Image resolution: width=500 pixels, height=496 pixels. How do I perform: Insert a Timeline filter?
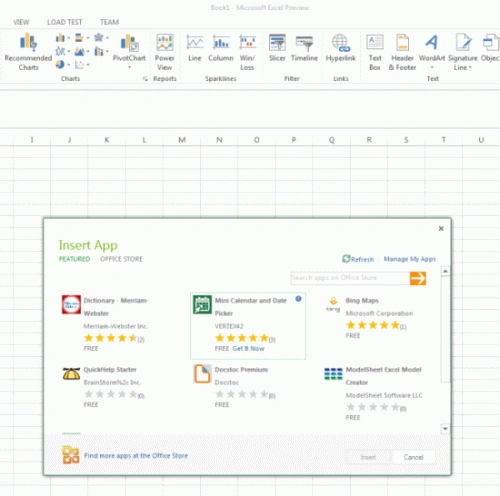pyautogui.click(x=304, y=48)
